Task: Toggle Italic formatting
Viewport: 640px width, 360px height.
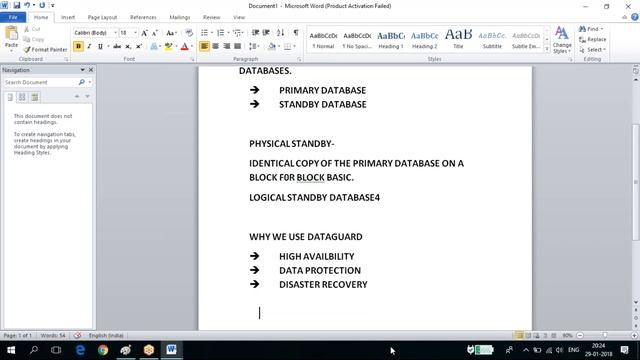Action: point(89,46)
